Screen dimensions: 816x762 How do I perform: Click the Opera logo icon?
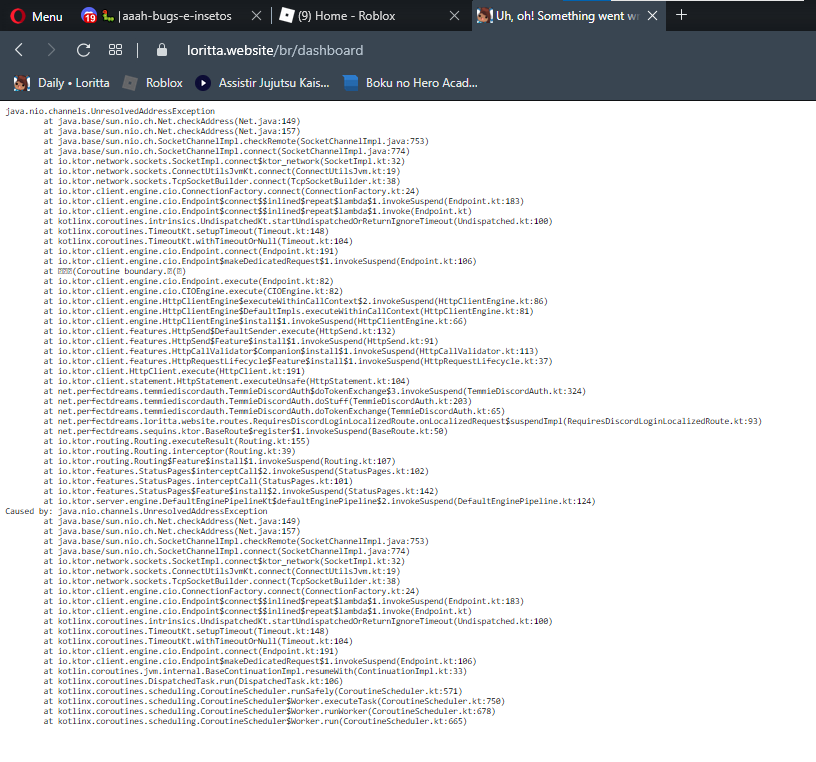pos(19,16)
